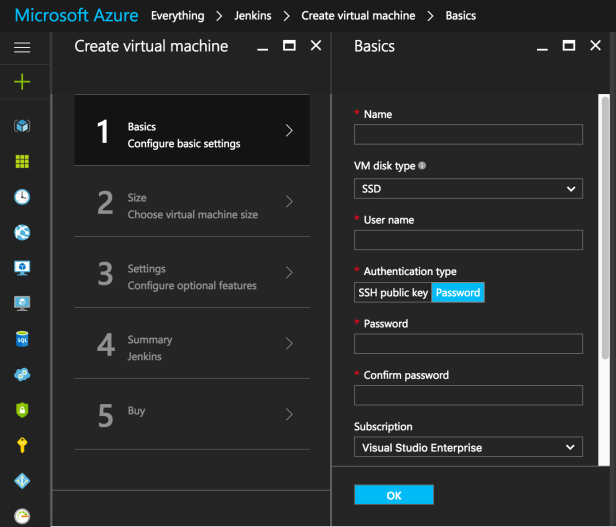
Task: Open the SQL databases sidebar icon
Action: (22, 339)
